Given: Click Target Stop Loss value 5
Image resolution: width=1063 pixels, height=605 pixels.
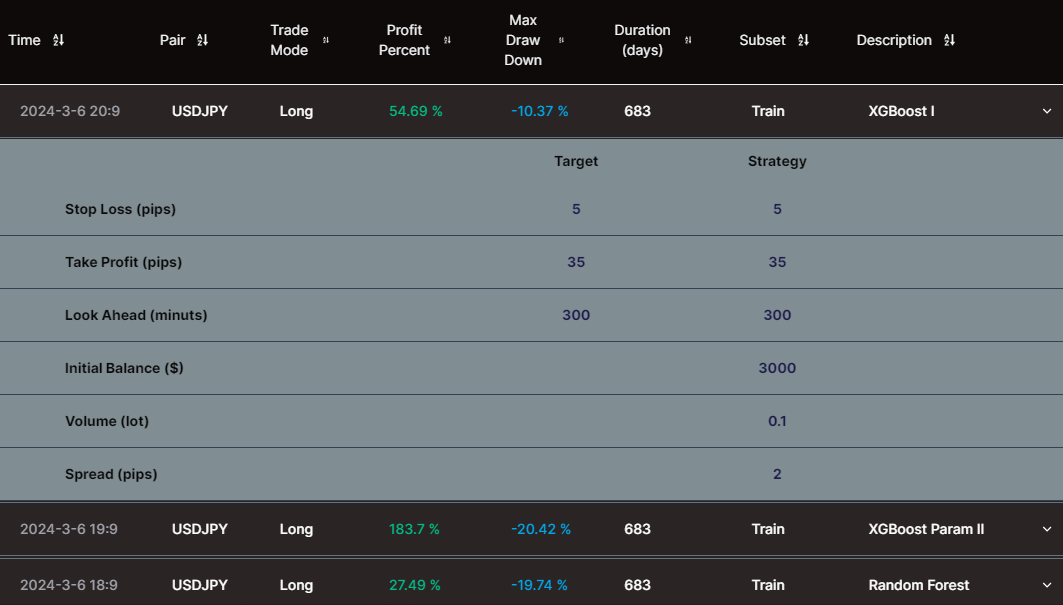Looking at the screenshot, I should coord(576,209).
